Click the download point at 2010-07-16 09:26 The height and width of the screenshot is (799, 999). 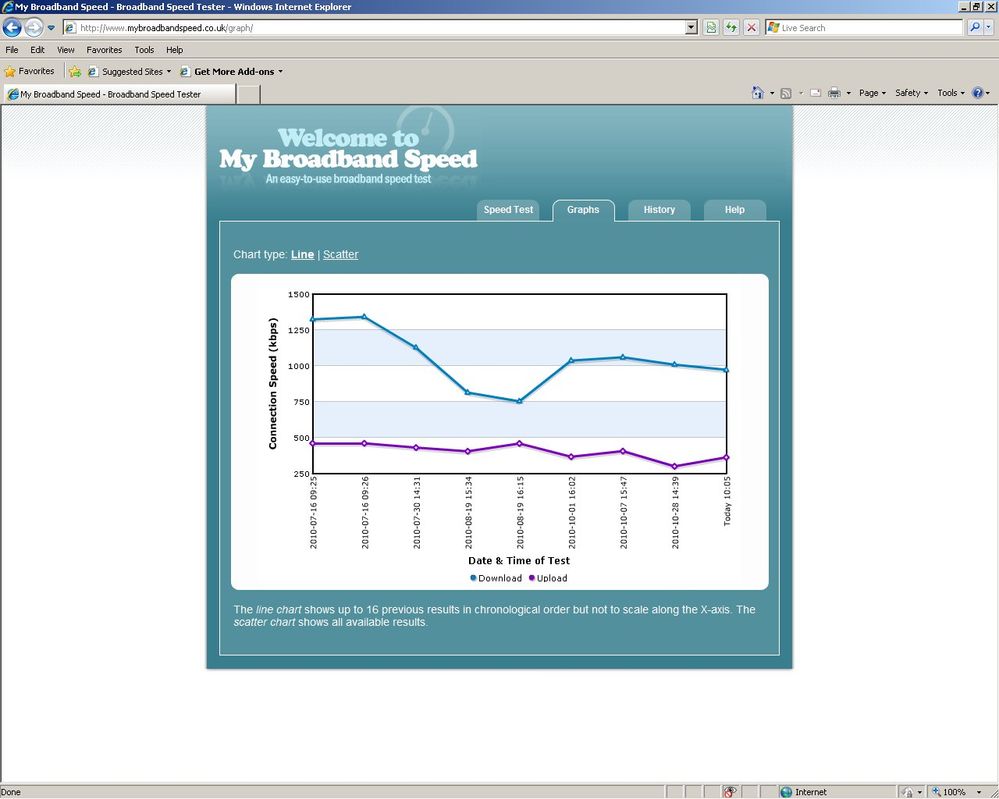coord(364,316)
